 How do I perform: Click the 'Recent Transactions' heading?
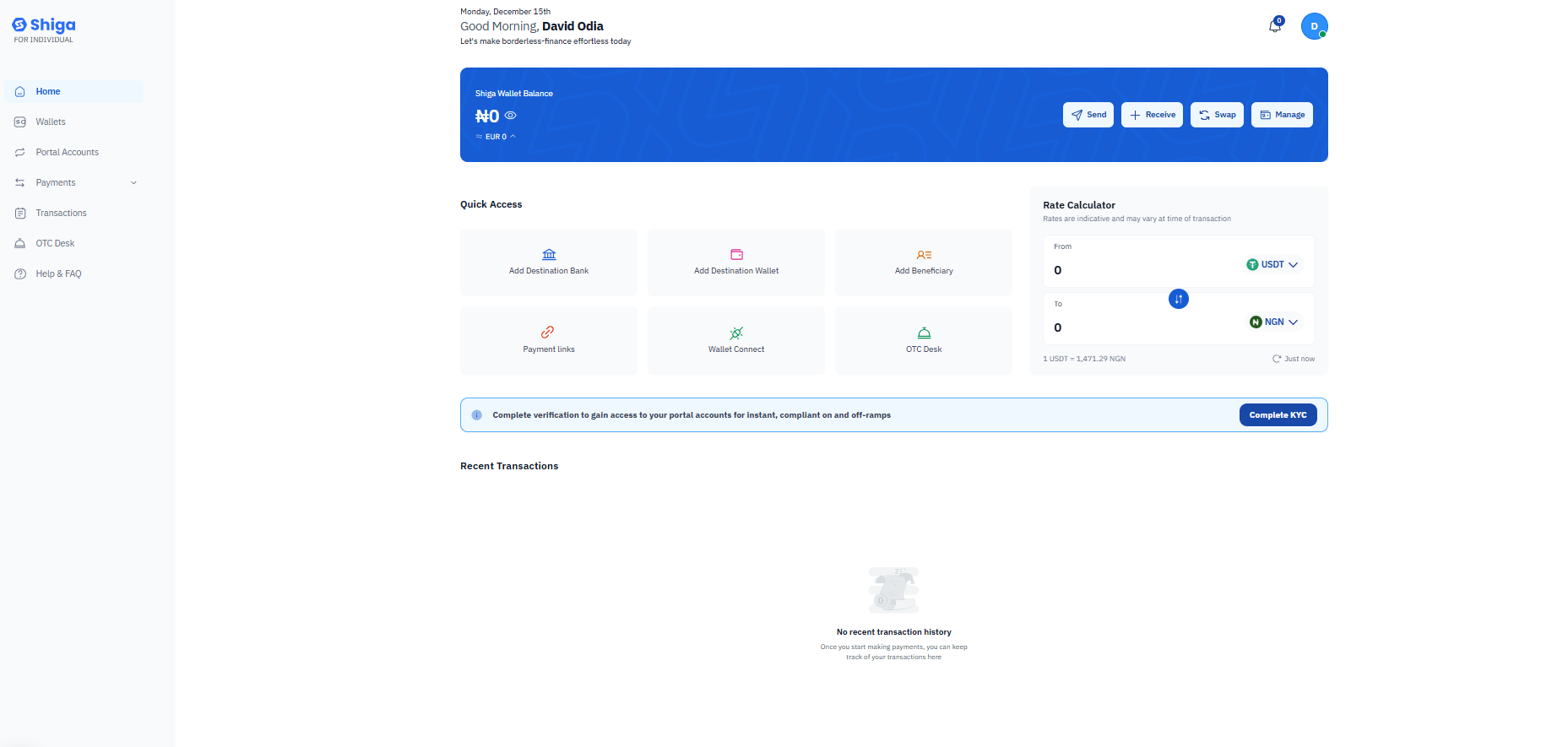(509, 466)
